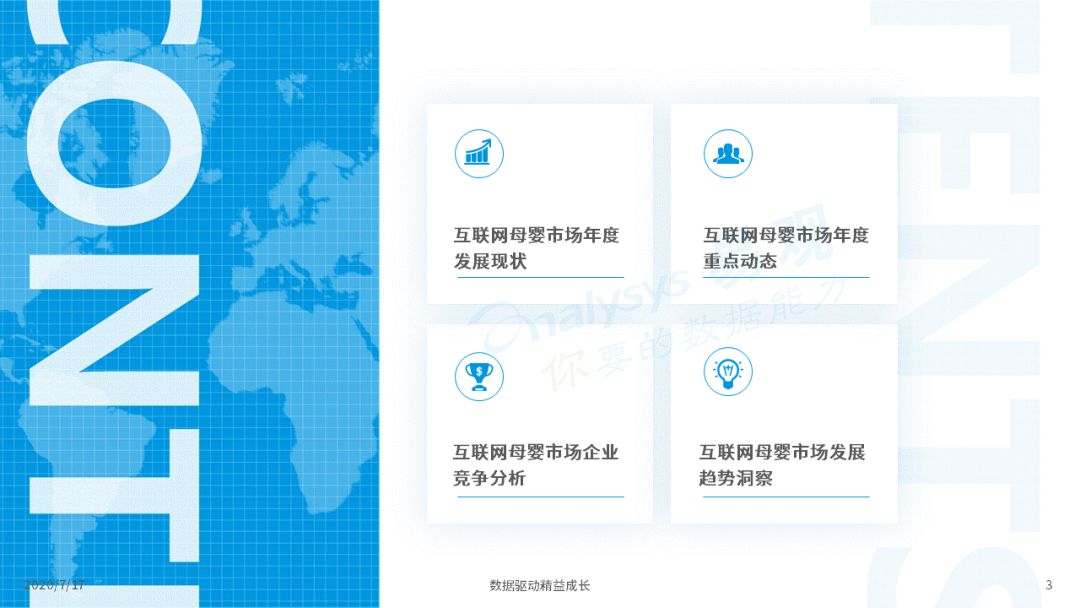Click the footer text 数据驱动精益成长

[x=539, y=585]
